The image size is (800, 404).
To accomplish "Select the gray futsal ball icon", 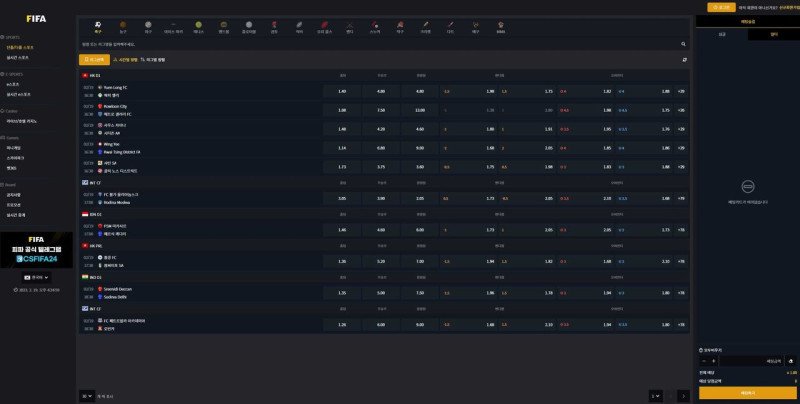I will point(249,24).
